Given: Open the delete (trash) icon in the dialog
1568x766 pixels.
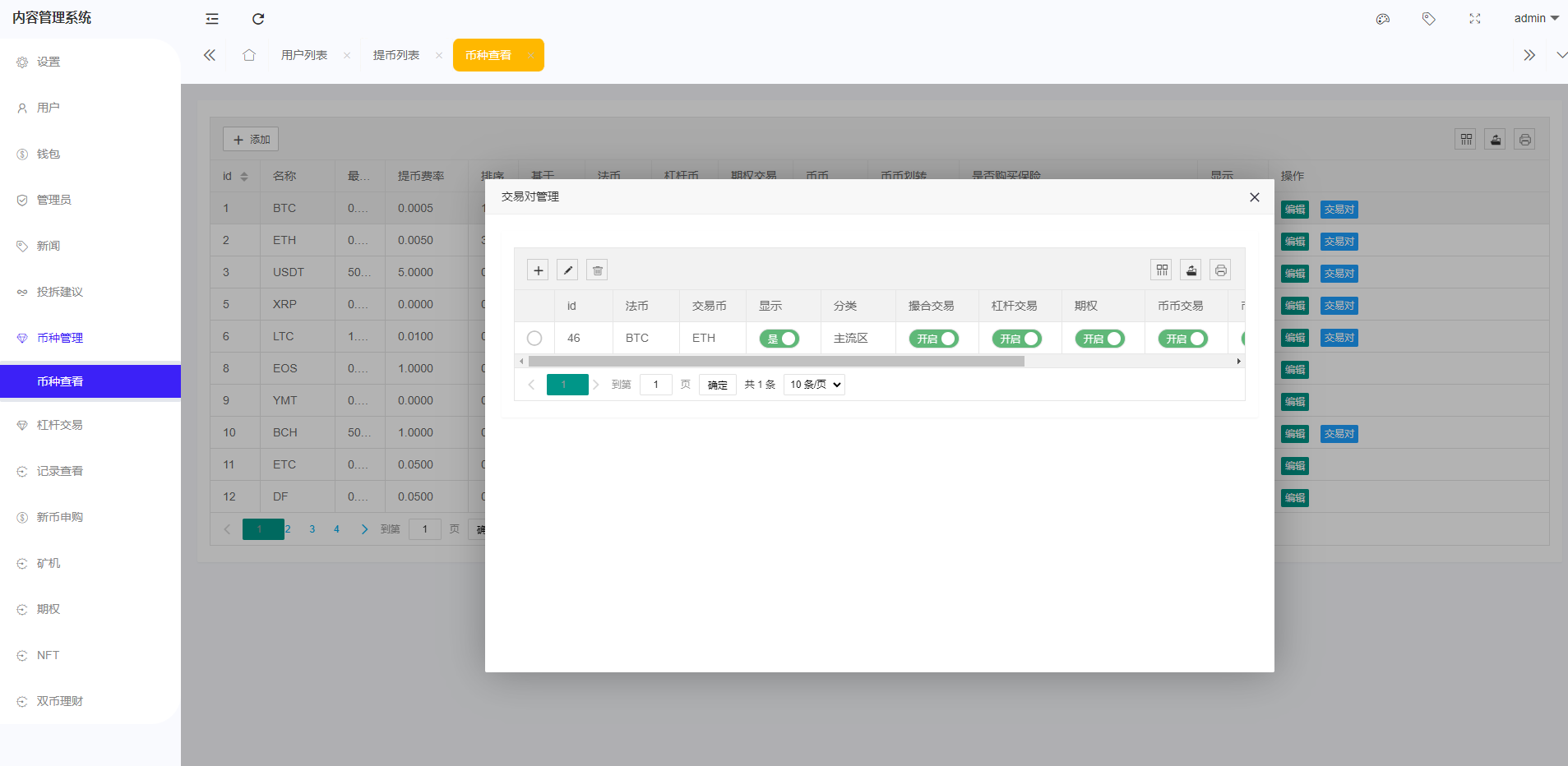Looking at the screenshot, I should click(597, 269).
